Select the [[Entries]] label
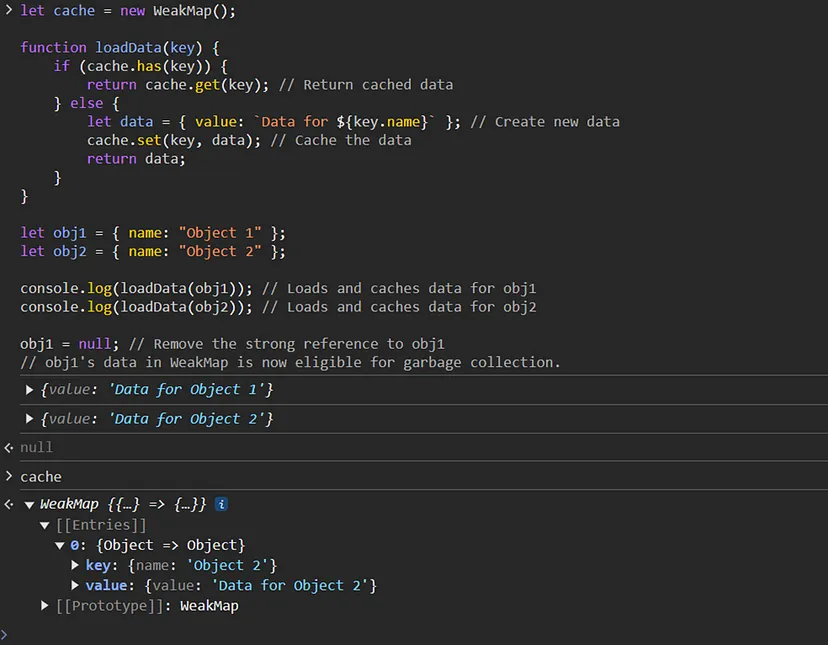This screenshot has height=645, width=828. [x=101, y=525]
